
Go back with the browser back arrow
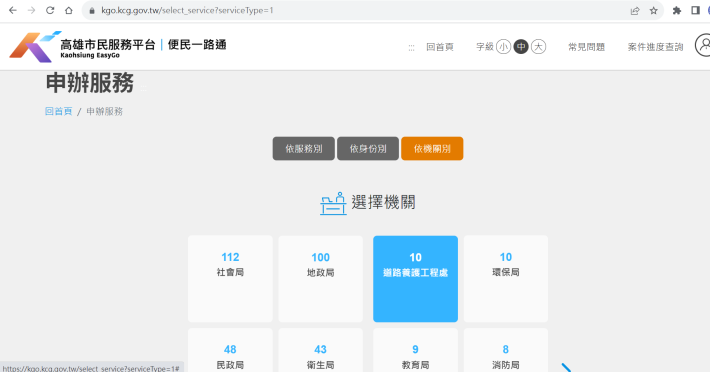click(x=13, y=10)
